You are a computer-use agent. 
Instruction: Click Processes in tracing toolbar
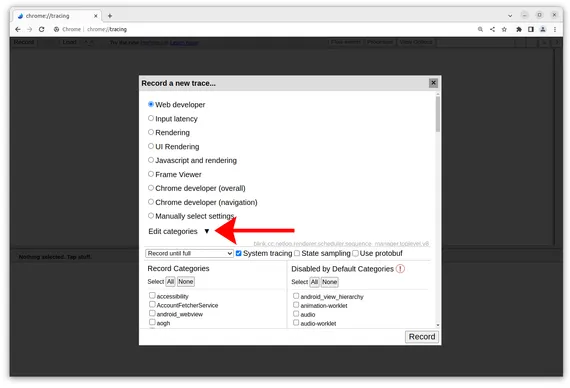380,42
